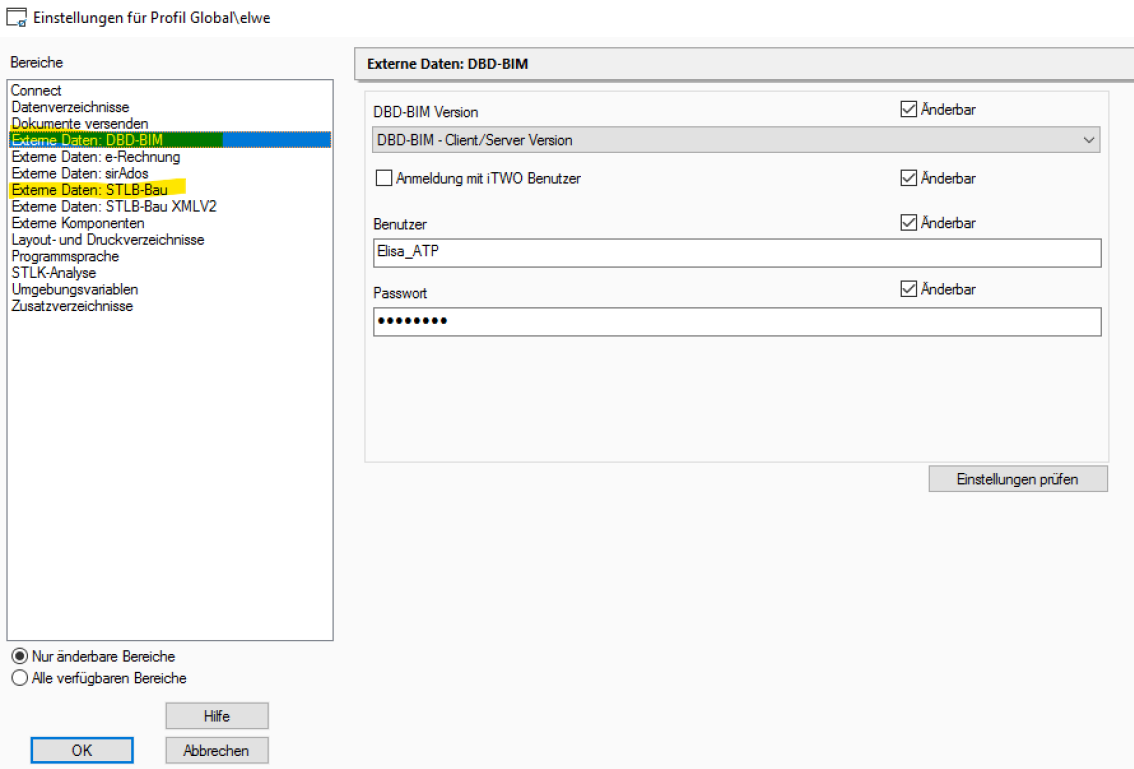This screenshot has width=1134, height=769.
Task: Open Umgebungsvariablen settings area
Action: [74, 289]
